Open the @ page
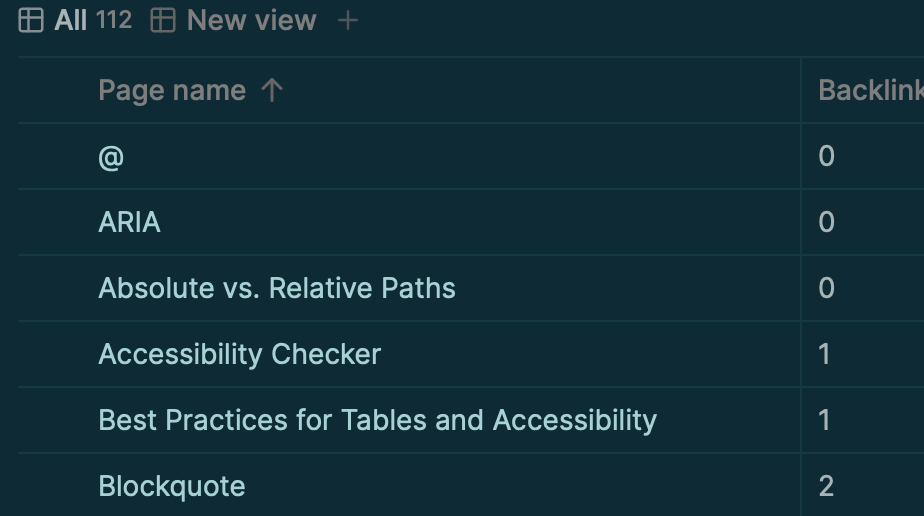The width and height of the screenshot is (924, 516). point(111,156)
